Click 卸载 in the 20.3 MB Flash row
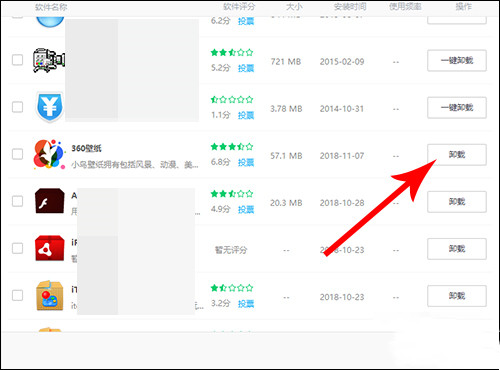This screenshot has width=500, height=370. click(457, 202)
